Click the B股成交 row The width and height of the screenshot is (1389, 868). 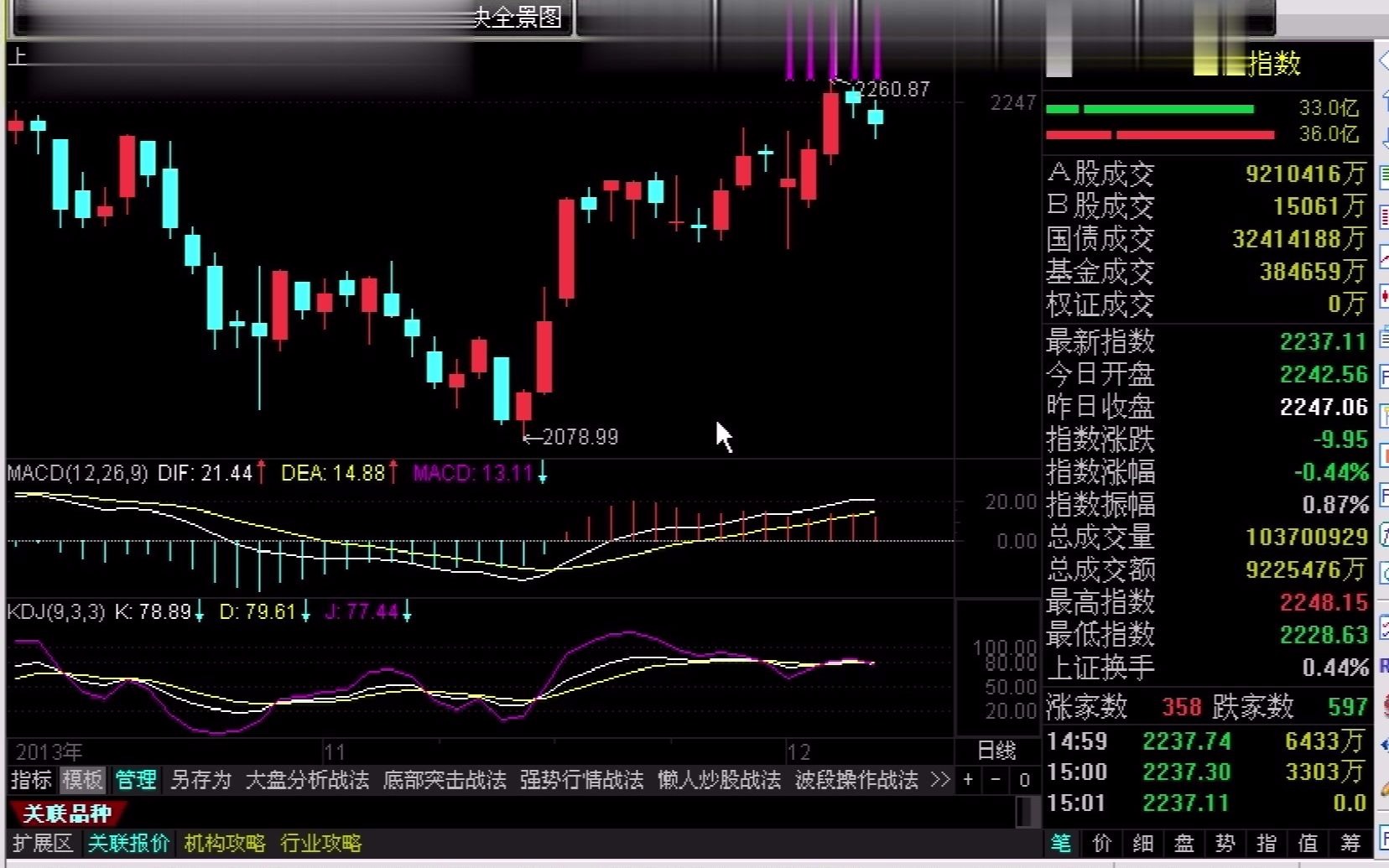click(x=1207, y=206)
